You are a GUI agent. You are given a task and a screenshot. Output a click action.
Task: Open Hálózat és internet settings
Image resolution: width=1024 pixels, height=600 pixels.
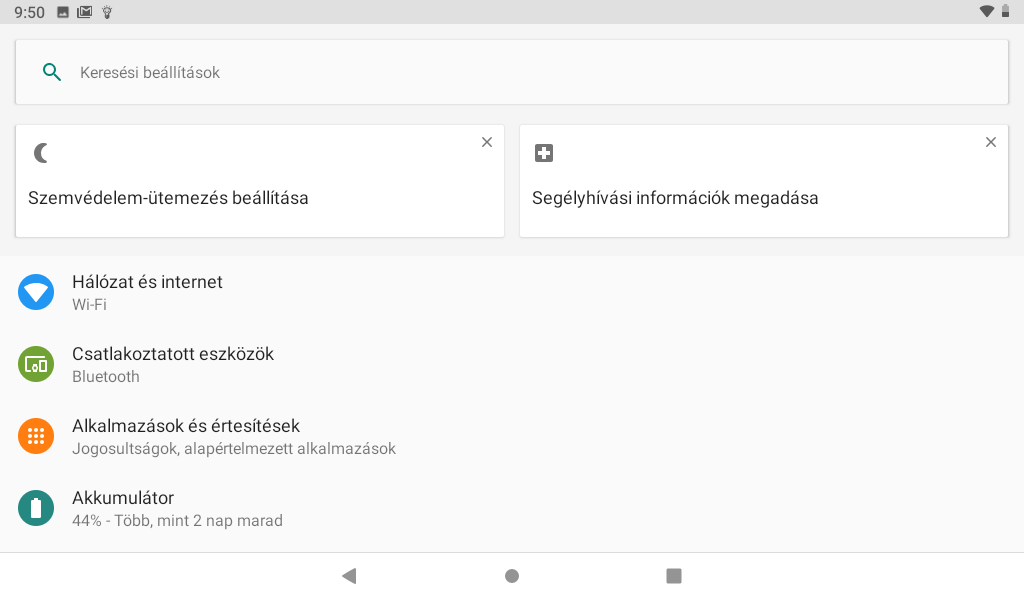tap(512, 292)
